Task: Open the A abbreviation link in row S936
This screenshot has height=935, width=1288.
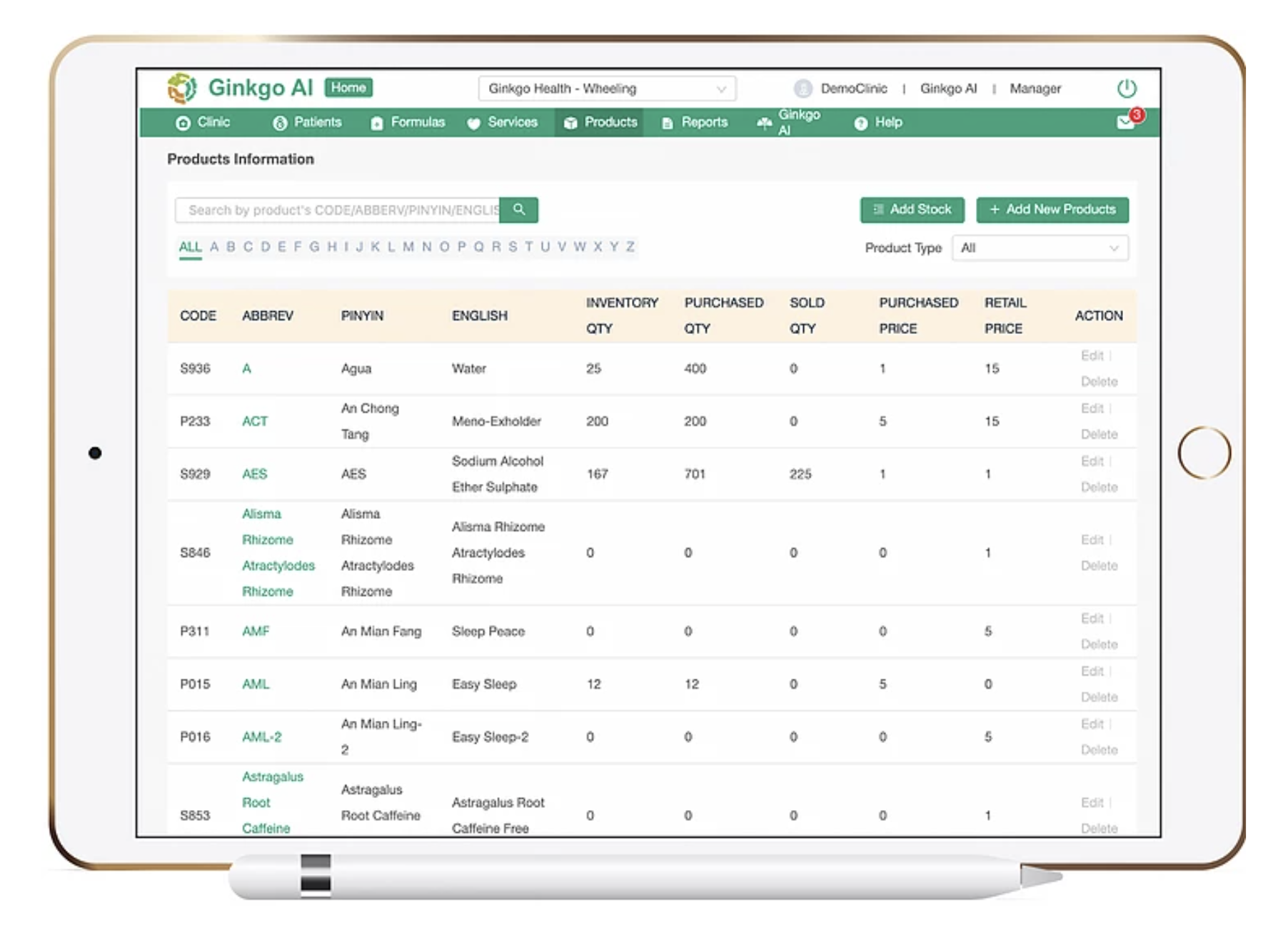Action: (x=246, y=368)
